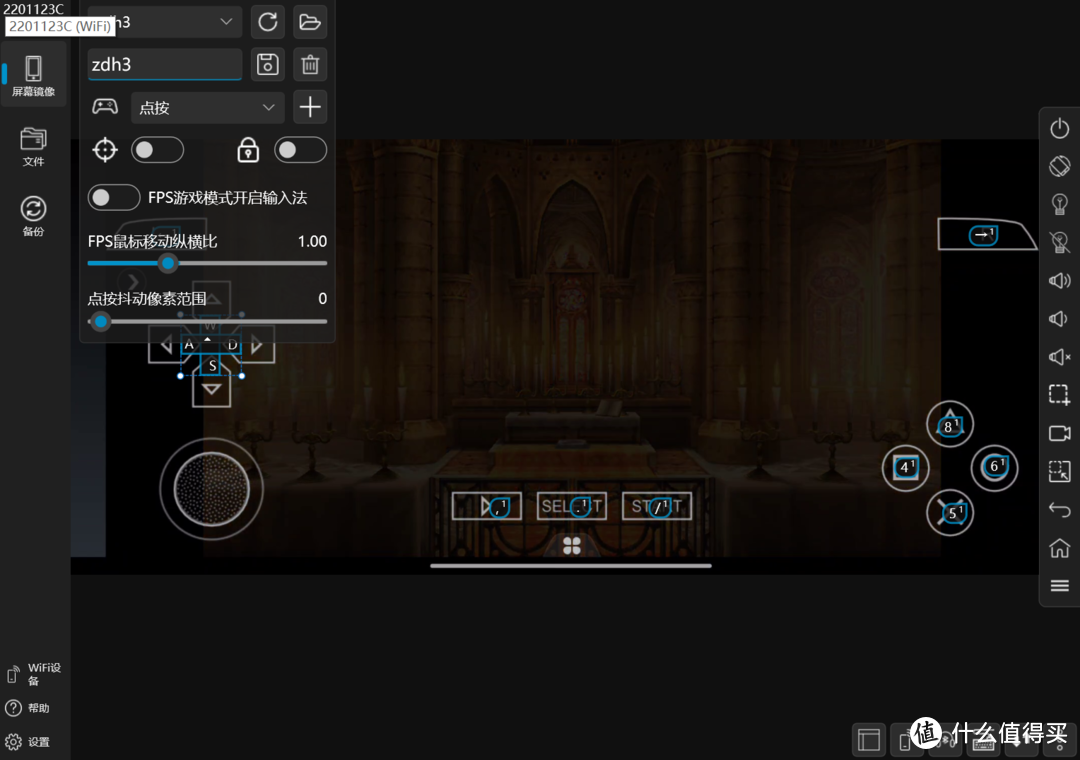Add a new 点按 key mapping
1080x760 pixels.
310,107
